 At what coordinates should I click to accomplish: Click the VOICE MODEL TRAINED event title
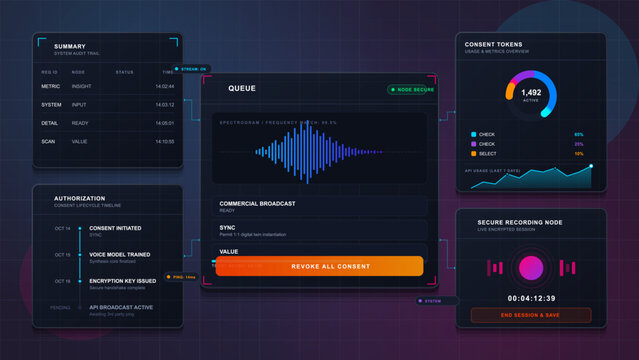coord(120,254)
